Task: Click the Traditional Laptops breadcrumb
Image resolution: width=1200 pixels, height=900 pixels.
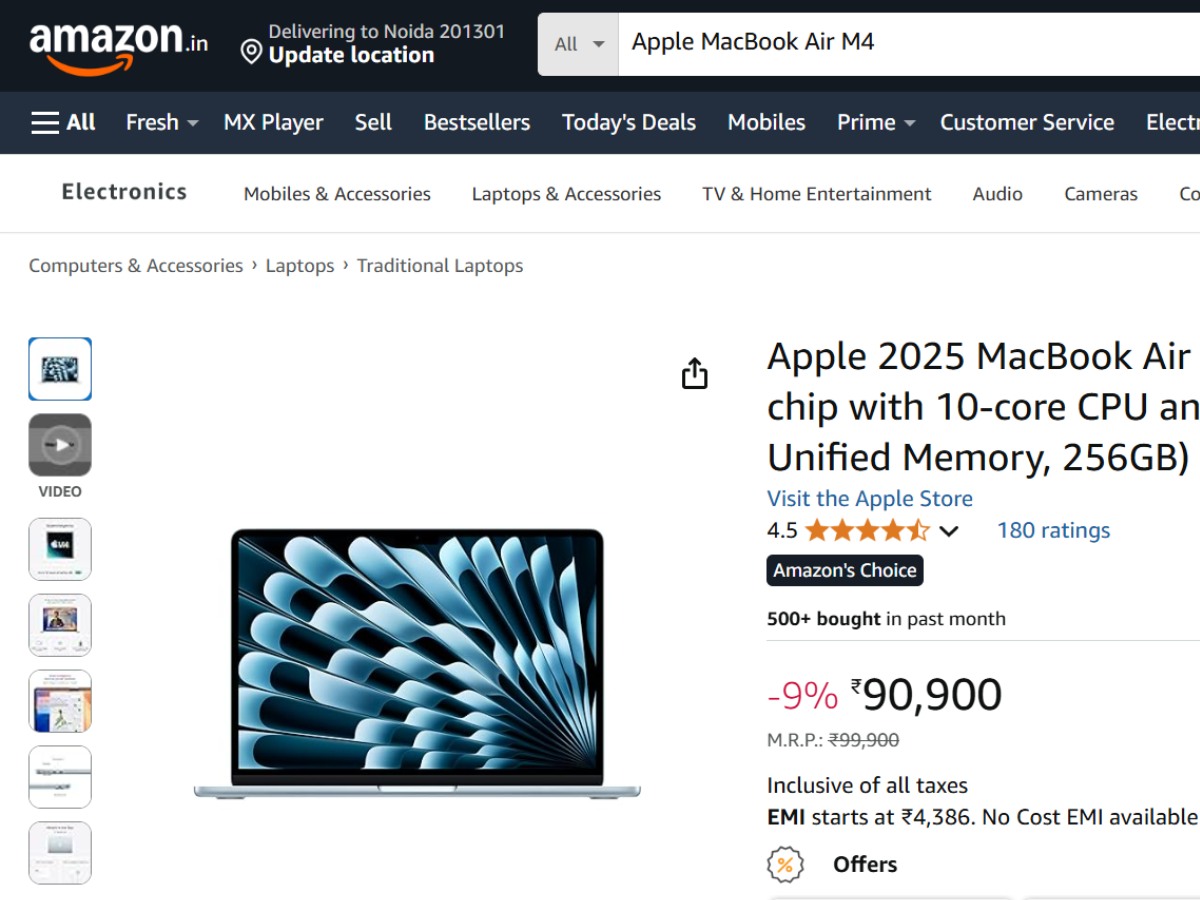Action: click(440, 266)
